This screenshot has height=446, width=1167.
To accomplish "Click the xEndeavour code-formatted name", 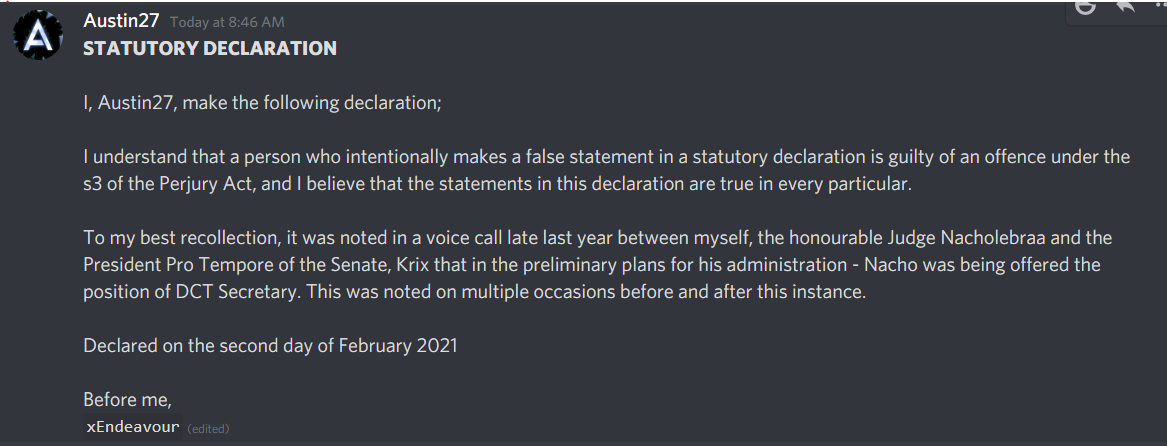I will (x=132, y=427).
